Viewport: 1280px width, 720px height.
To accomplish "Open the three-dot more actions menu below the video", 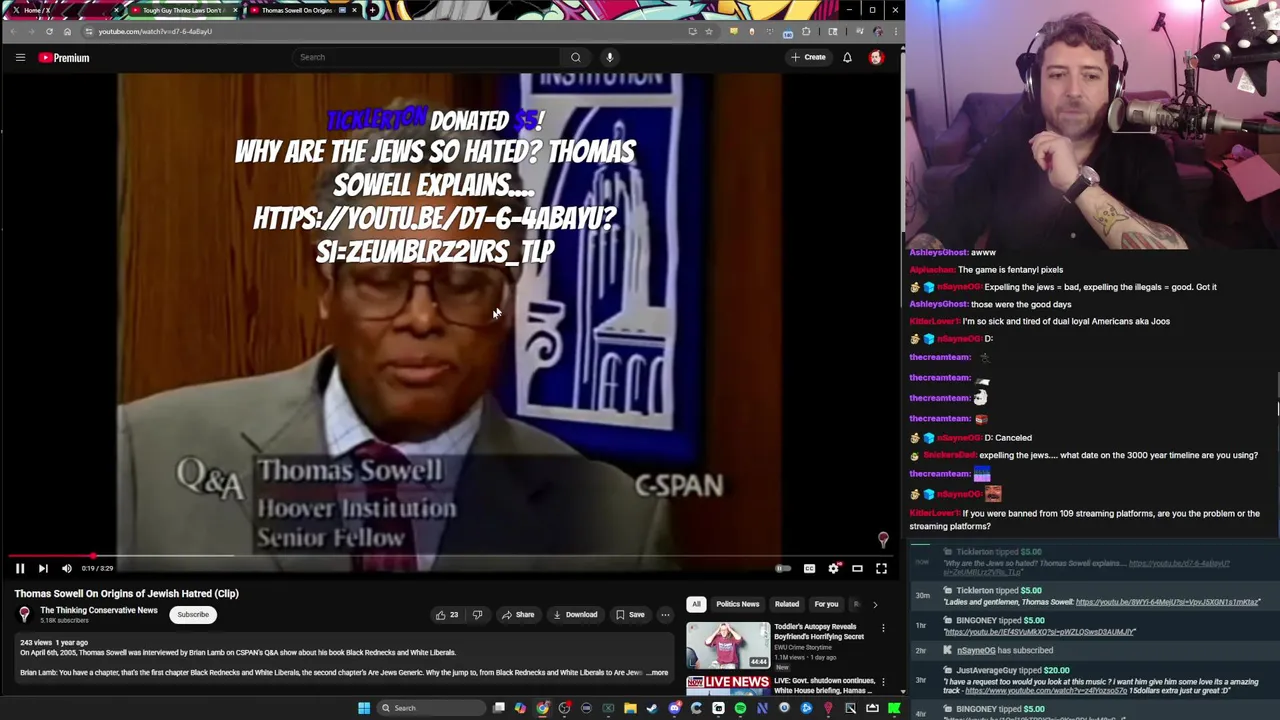I will tap(665, 615).
